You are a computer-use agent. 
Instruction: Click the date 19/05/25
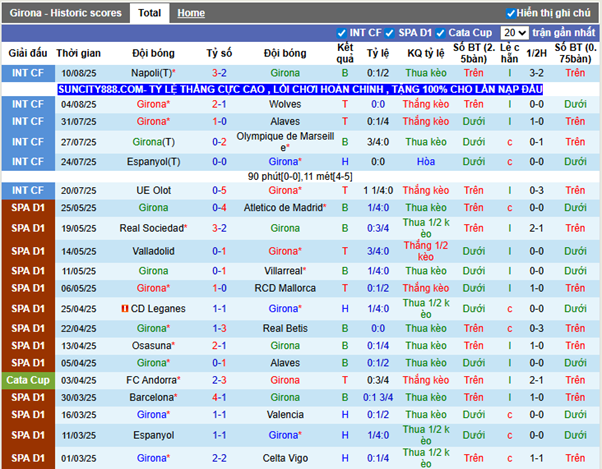coord(79,228)
